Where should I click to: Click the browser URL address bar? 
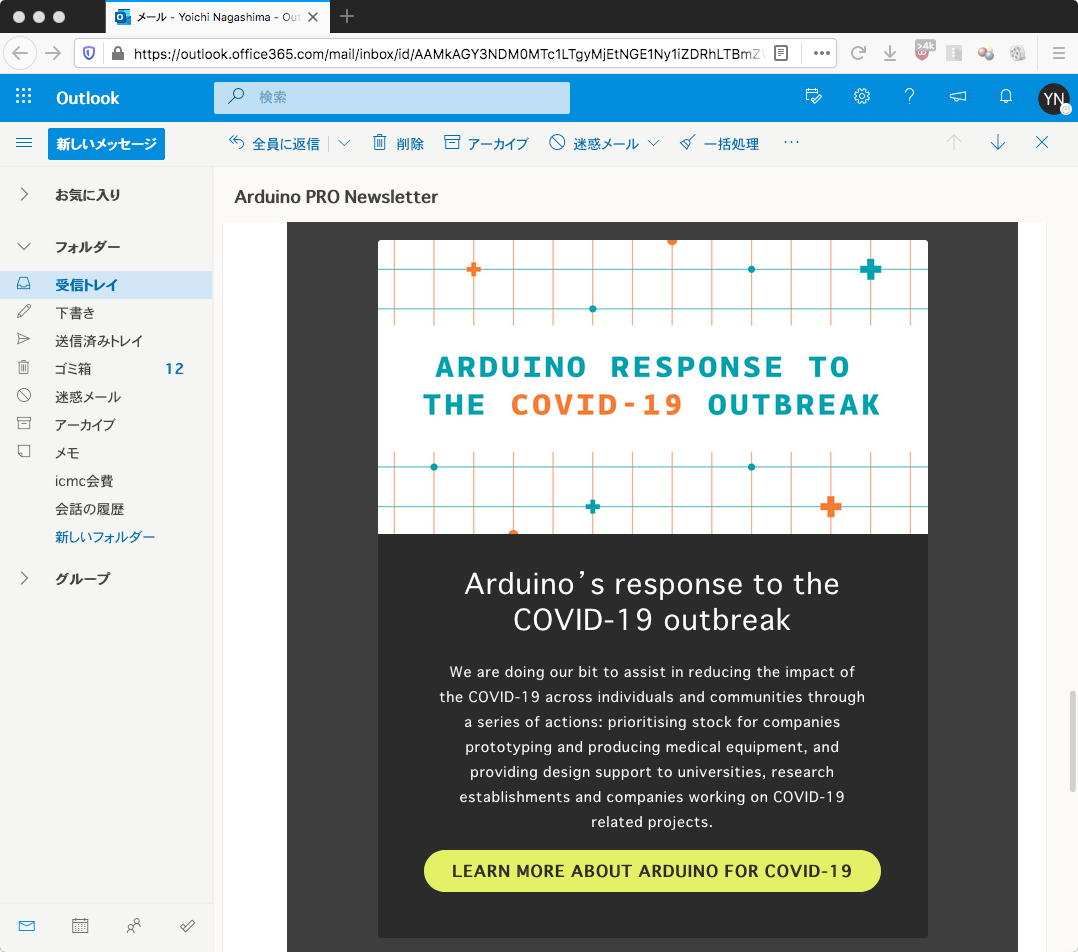[447, 54]
